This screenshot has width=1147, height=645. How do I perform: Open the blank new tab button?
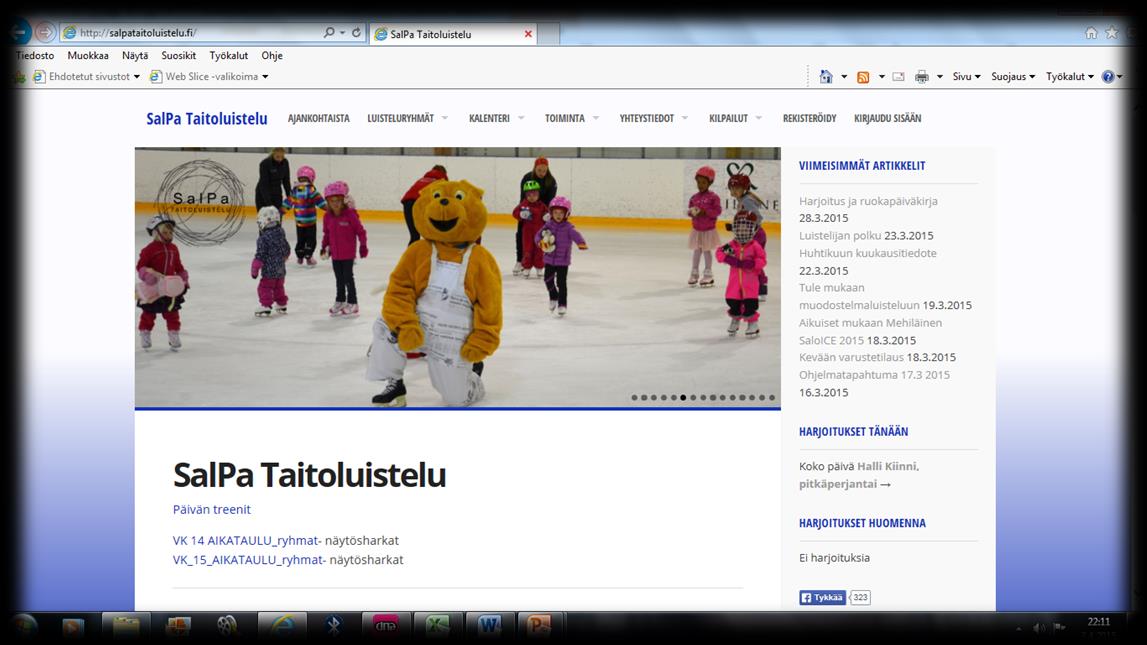(549, 34)
